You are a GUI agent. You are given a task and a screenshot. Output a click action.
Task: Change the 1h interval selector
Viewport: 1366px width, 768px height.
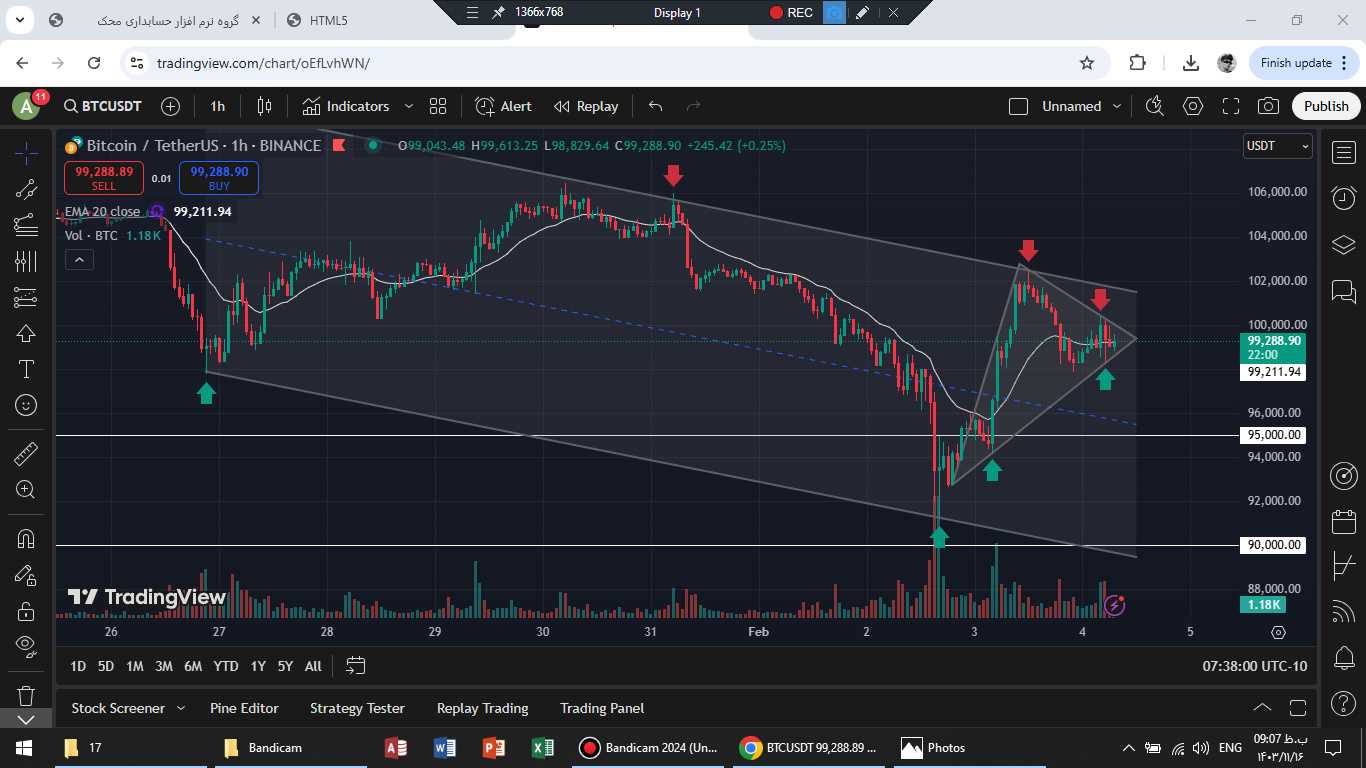click(218, 106)
